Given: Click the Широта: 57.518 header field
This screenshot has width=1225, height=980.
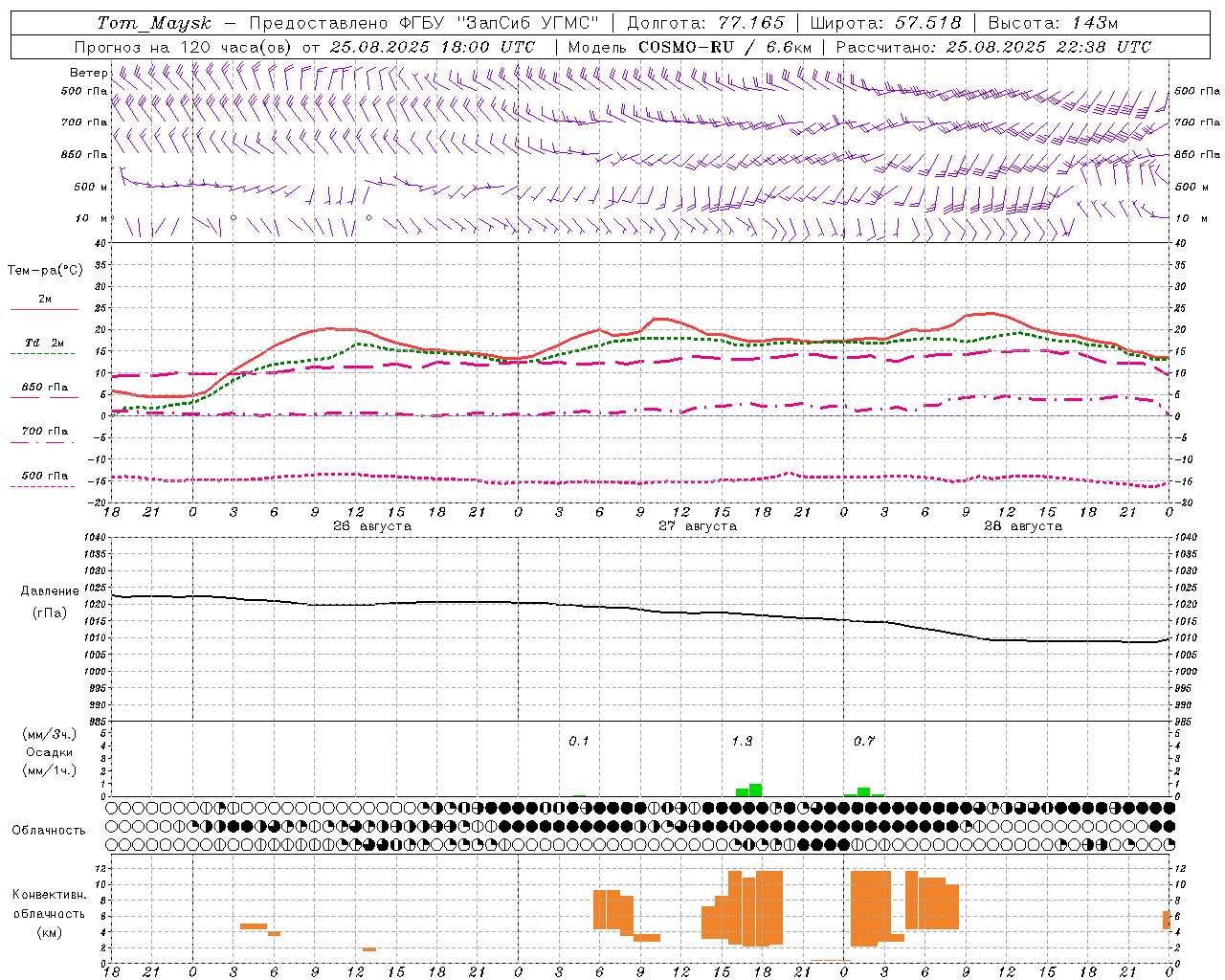Looking at the screenshot, I should click(885, 23).
